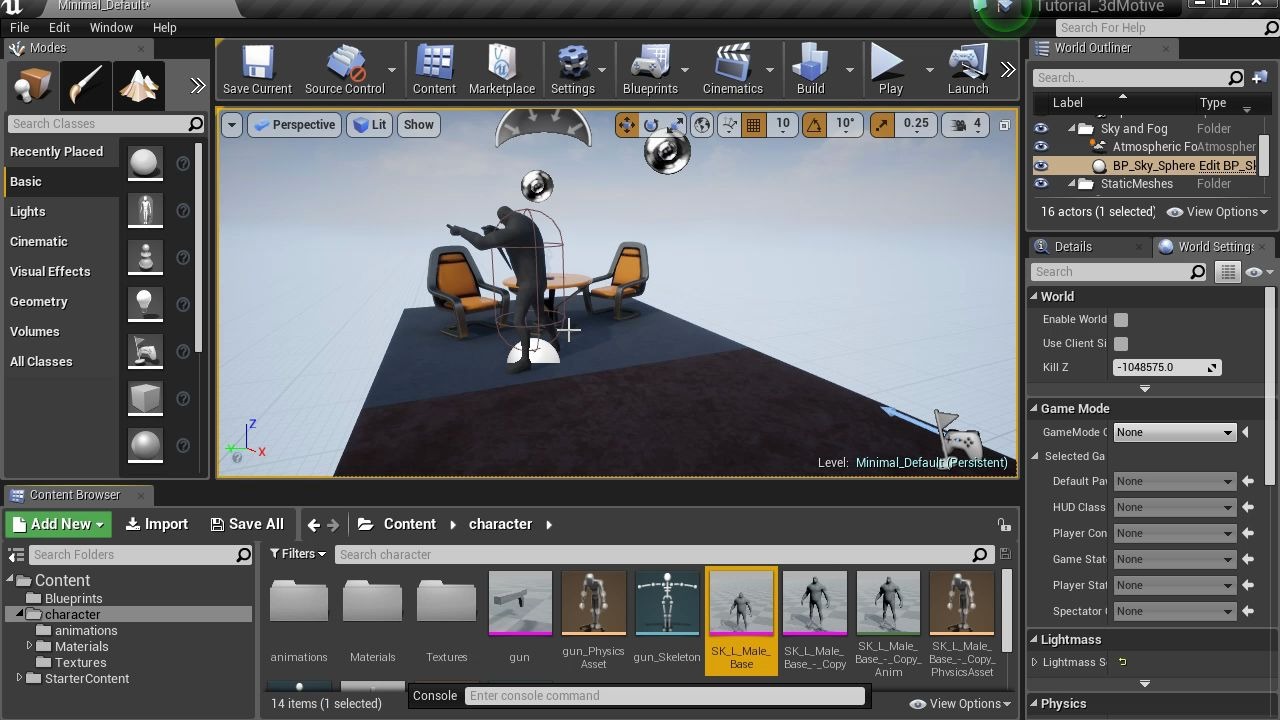Select the Landscape mode icon
The width and height of the screenshot is (1280, 720).
pyautogui.click(x=138, y=87)
